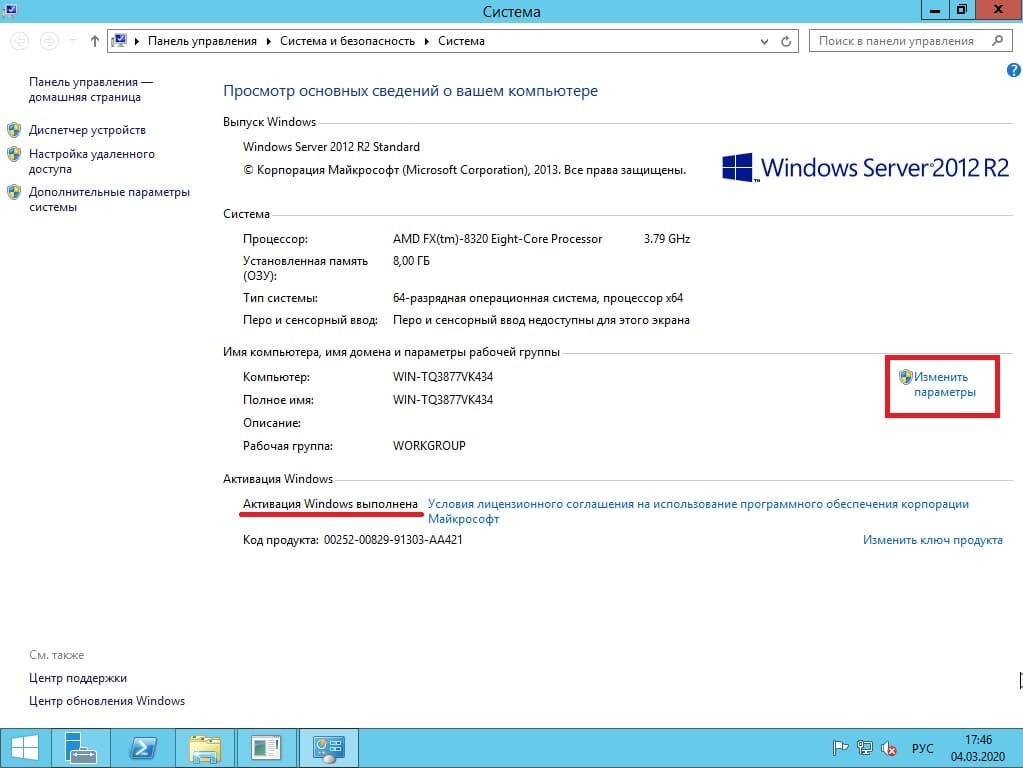Screen dimensions: 1023x768
Task: Open Изменить ключ продукта link
Action: point(932,540)
